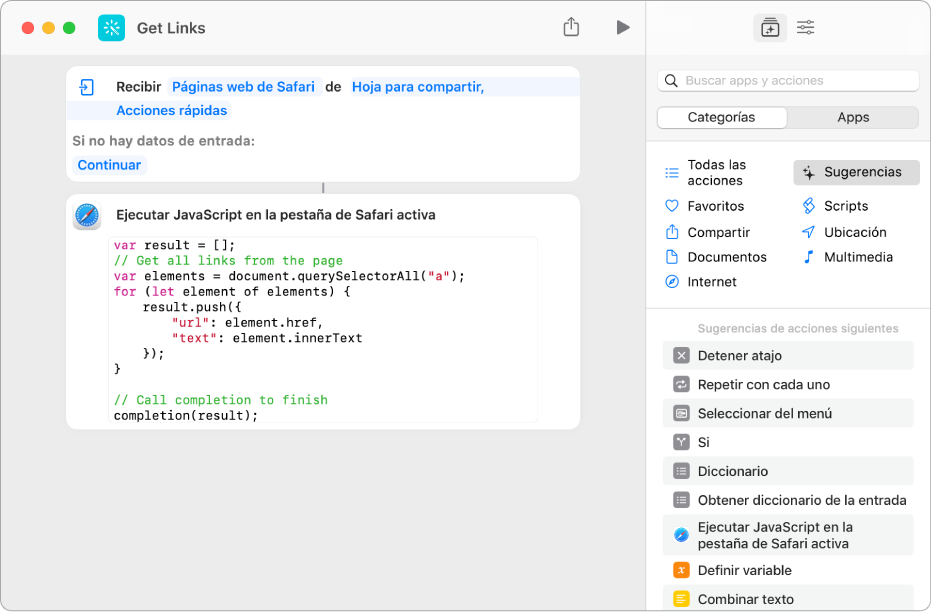The image size is (931, 612).
Task: Click the Páginas web de Safari link
Action: pyautogui.click(x=243, y=86)
